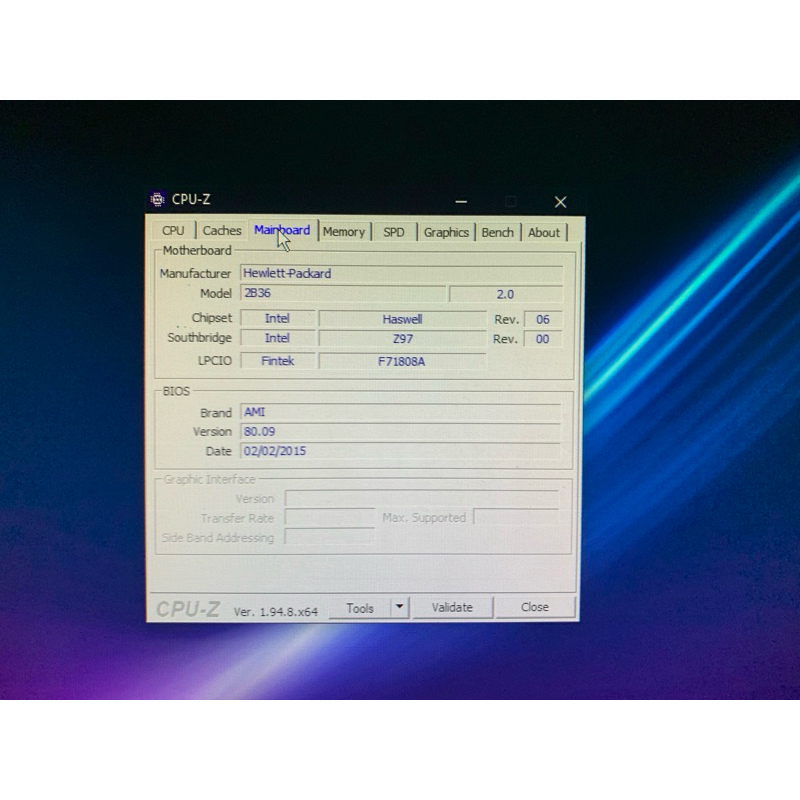Viewport: 800px width, 800px height.
Task: Click the chipset Rev. value 06
Action: (x=543, y=319)
